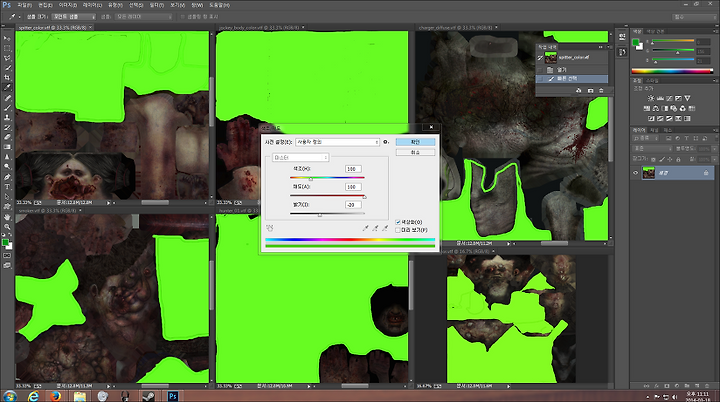
Task: Select the Type tool in toolbox
Action: [x=7, y=187]
